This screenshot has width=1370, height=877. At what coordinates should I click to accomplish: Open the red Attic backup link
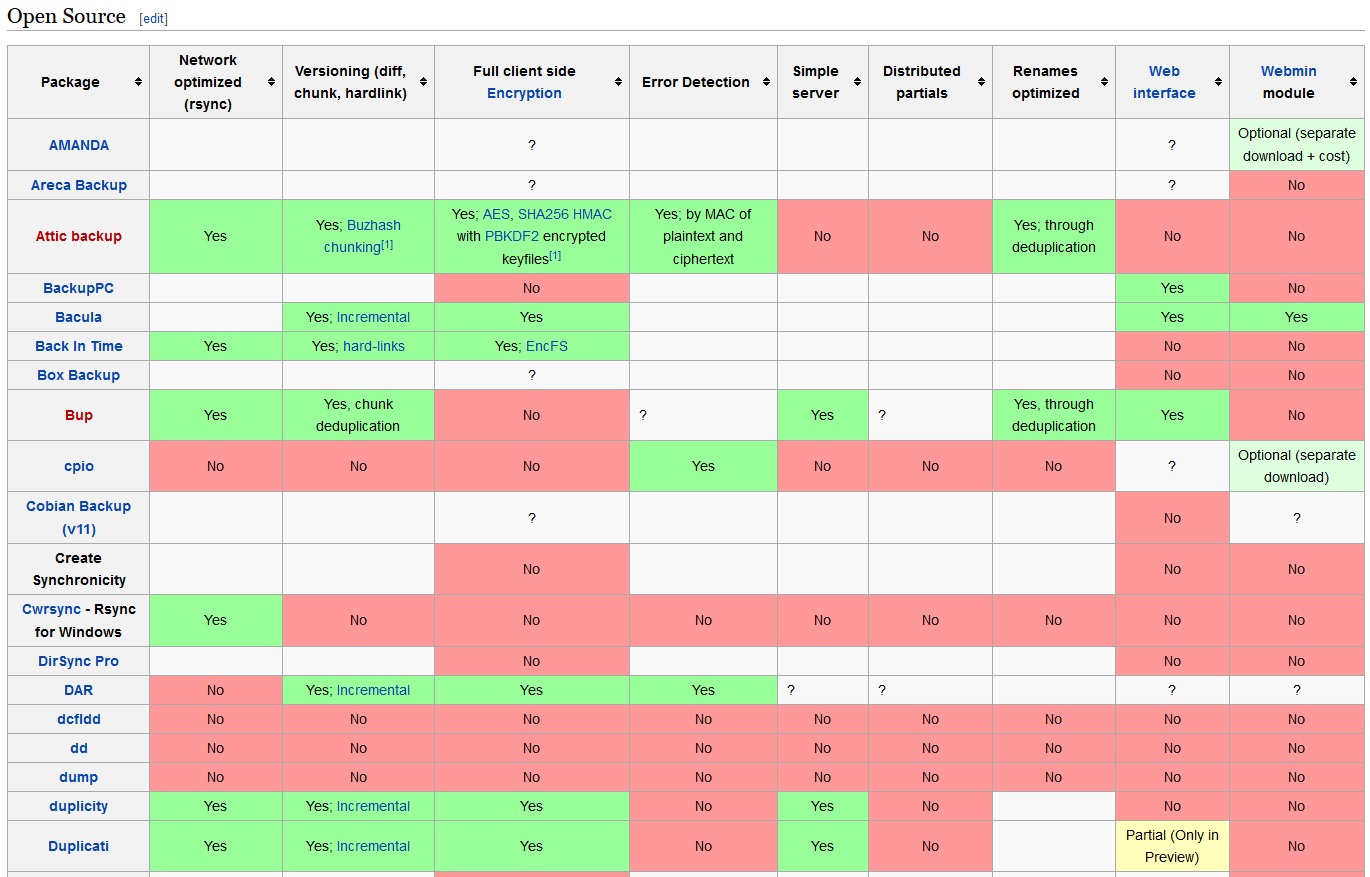pos(79,236)
